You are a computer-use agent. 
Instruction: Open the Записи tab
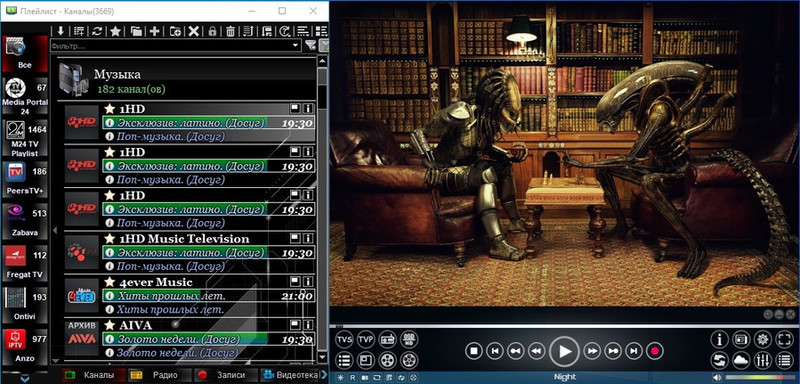[x=226, y=374]
